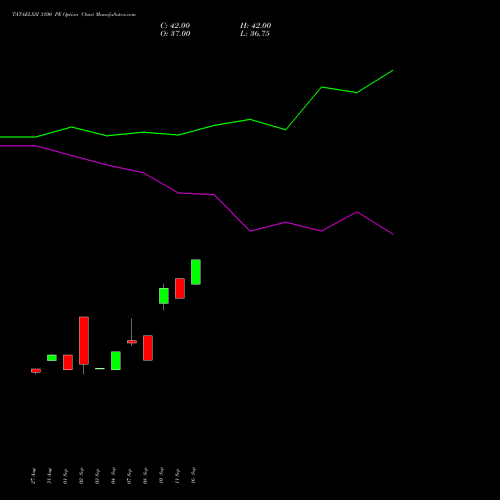Select the green candlestick above 31 Aug
The image size is (500, 500).
52,358
